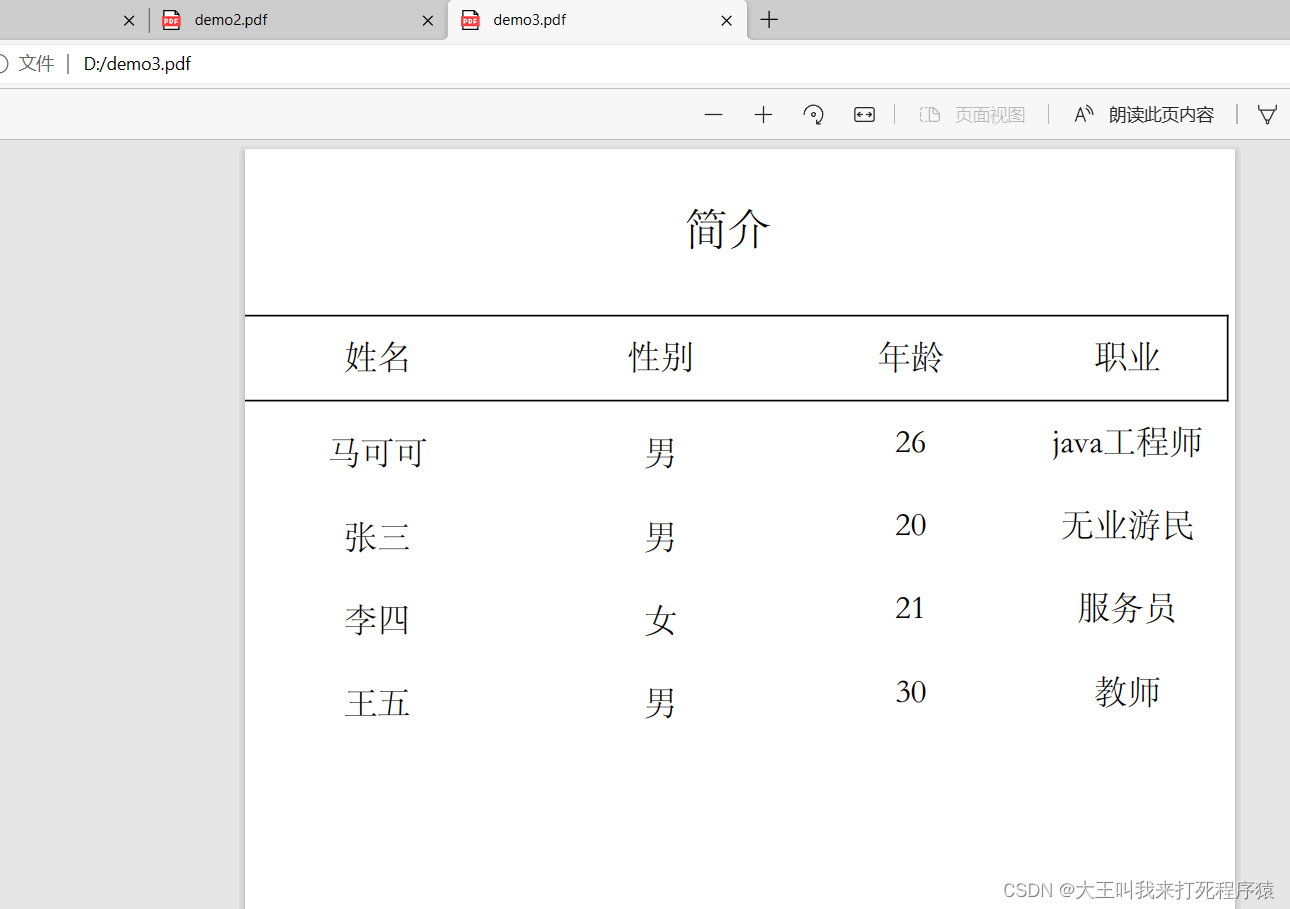1290x909 pixels.
Task: Click the address bar showing D:/demo3.pdf
Action: coord(137,64)
